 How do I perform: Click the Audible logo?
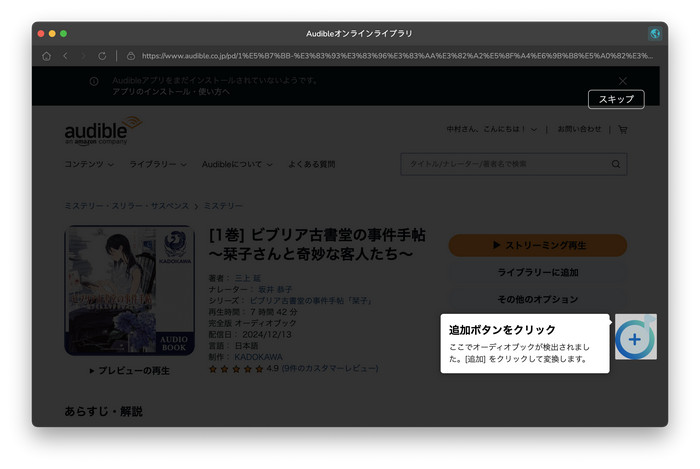point(103,131)
